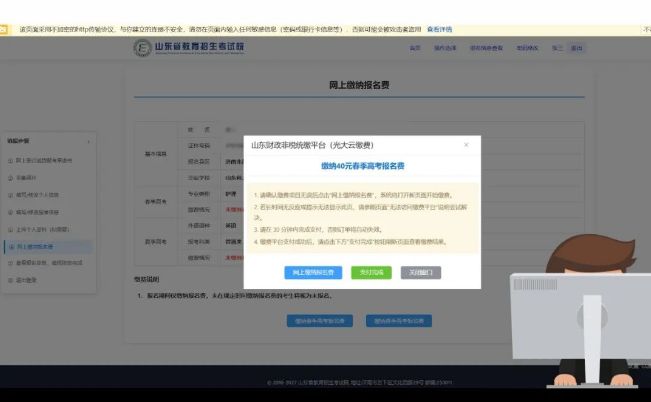
Task: Click the dialog title 山东财政非税统缴平台
Action: point(312,145)
